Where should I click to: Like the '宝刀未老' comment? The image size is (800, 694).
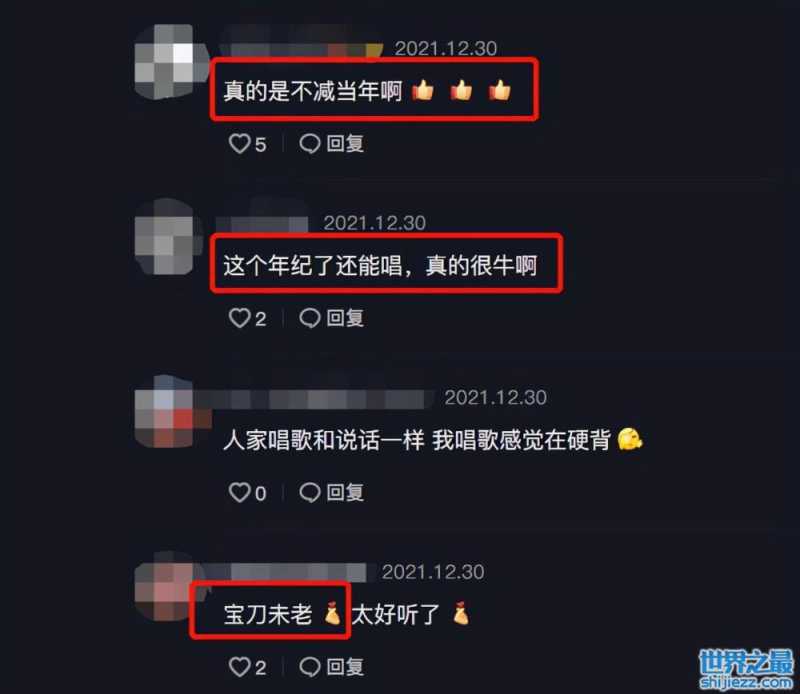[239, 667]
